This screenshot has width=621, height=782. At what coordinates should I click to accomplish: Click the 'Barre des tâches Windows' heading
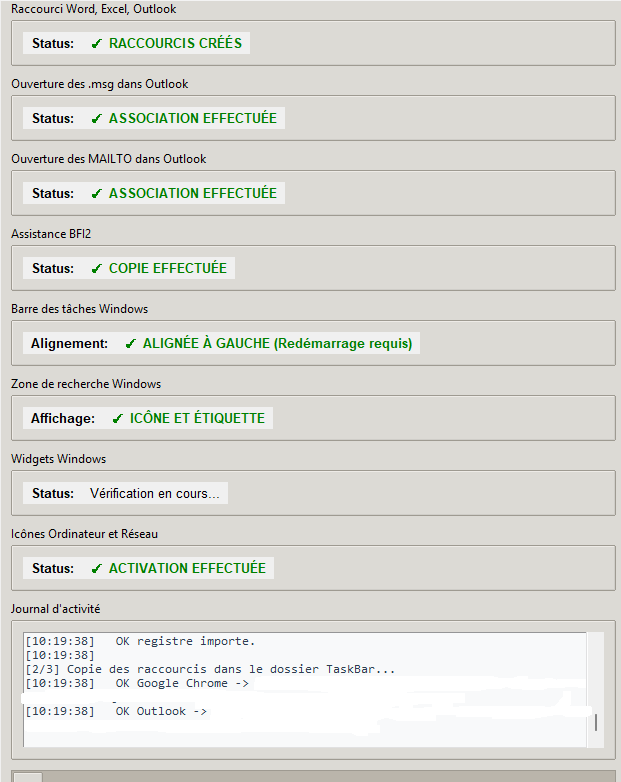[x=79, y=309]
